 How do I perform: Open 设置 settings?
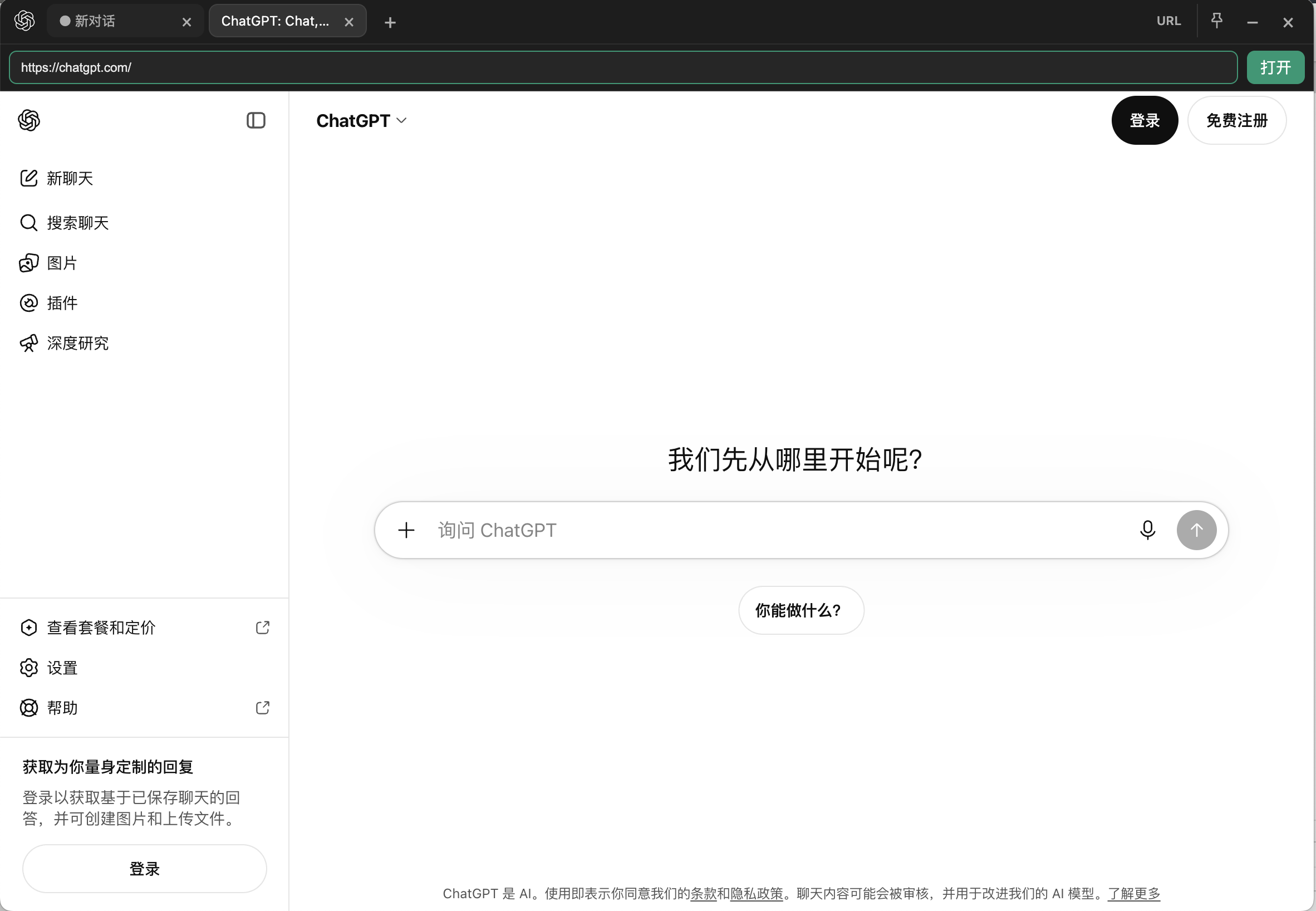[144, 668]
